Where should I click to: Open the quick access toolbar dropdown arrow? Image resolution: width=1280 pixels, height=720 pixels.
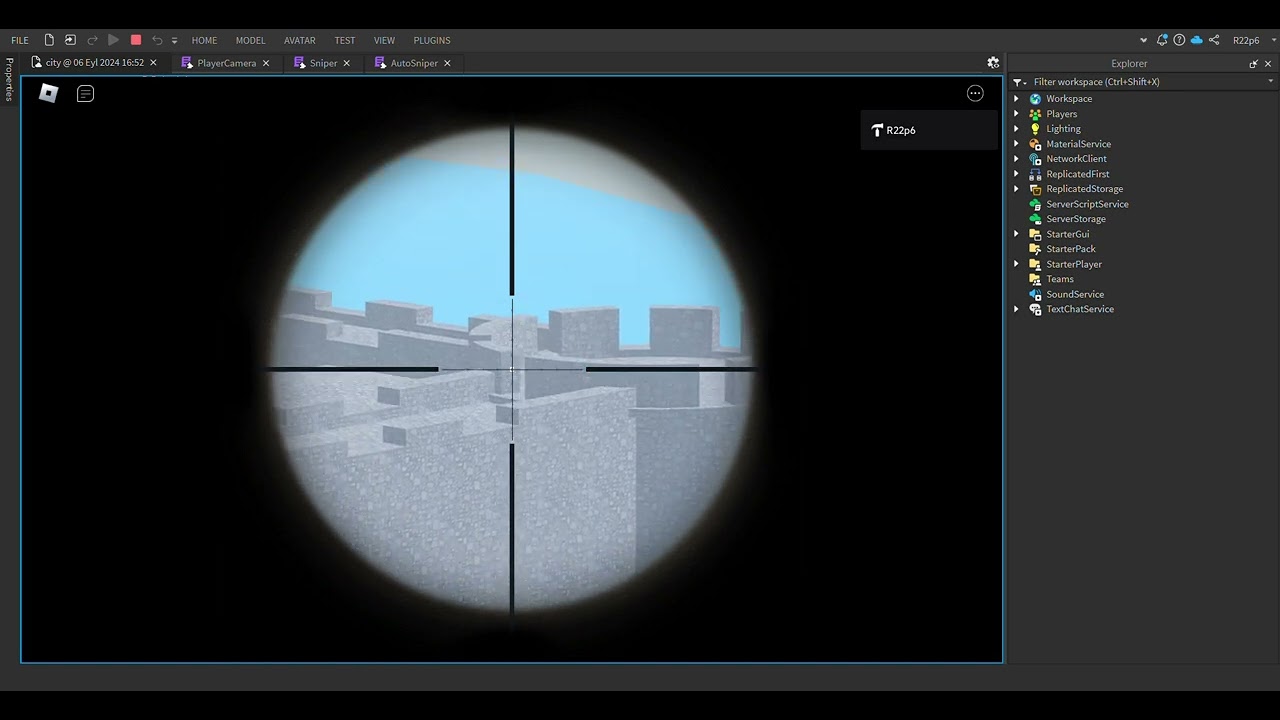pos(174,41)
